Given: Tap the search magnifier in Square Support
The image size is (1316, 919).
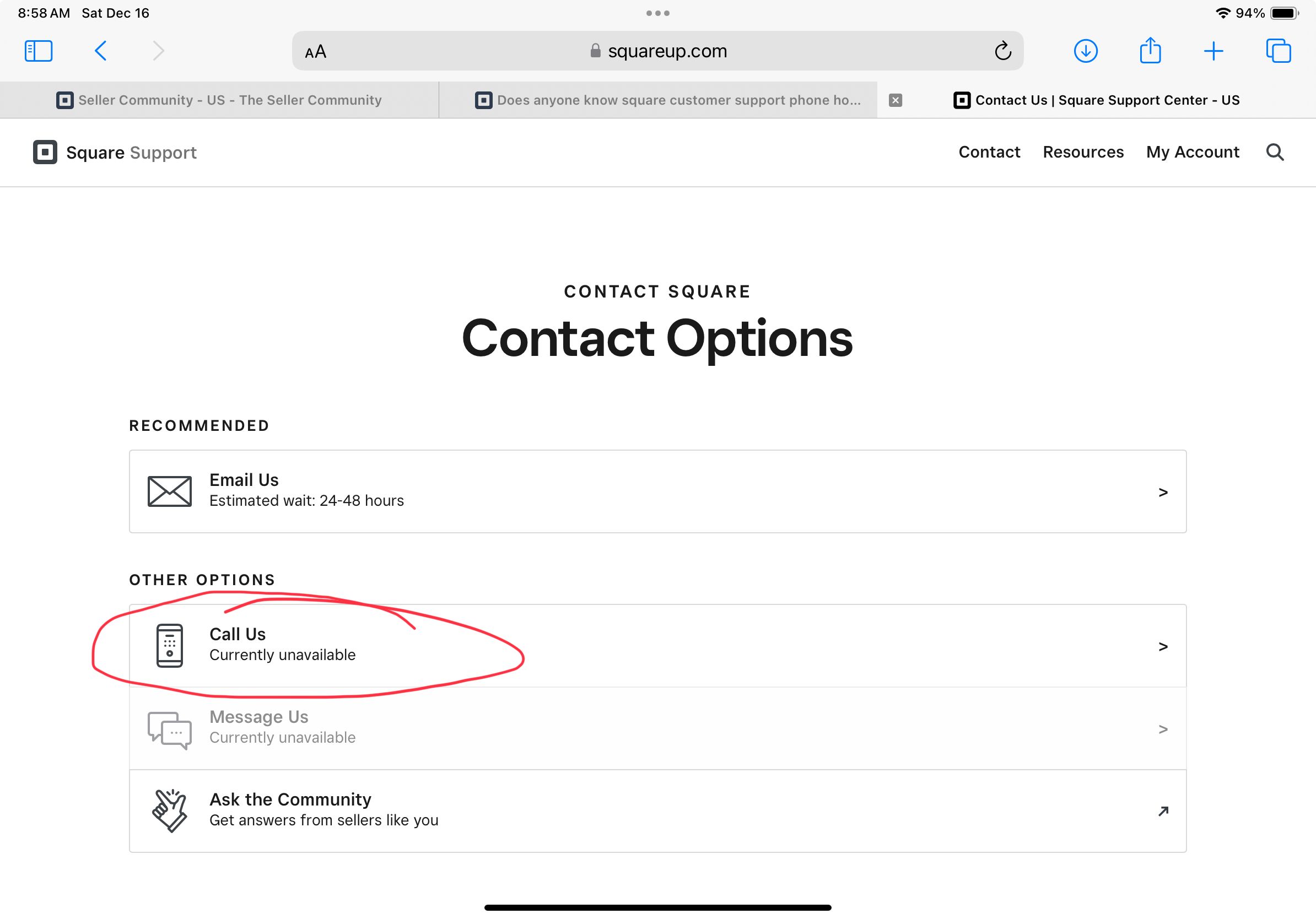Looking at the screenshot, I should point(1275,153).
